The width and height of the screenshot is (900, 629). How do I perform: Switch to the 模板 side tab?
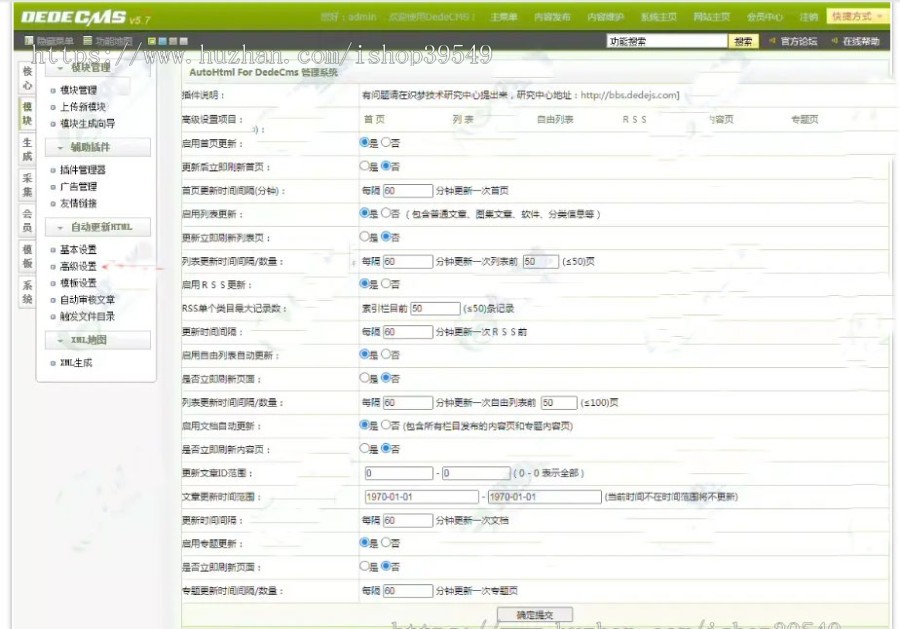[x=27, y=256]
